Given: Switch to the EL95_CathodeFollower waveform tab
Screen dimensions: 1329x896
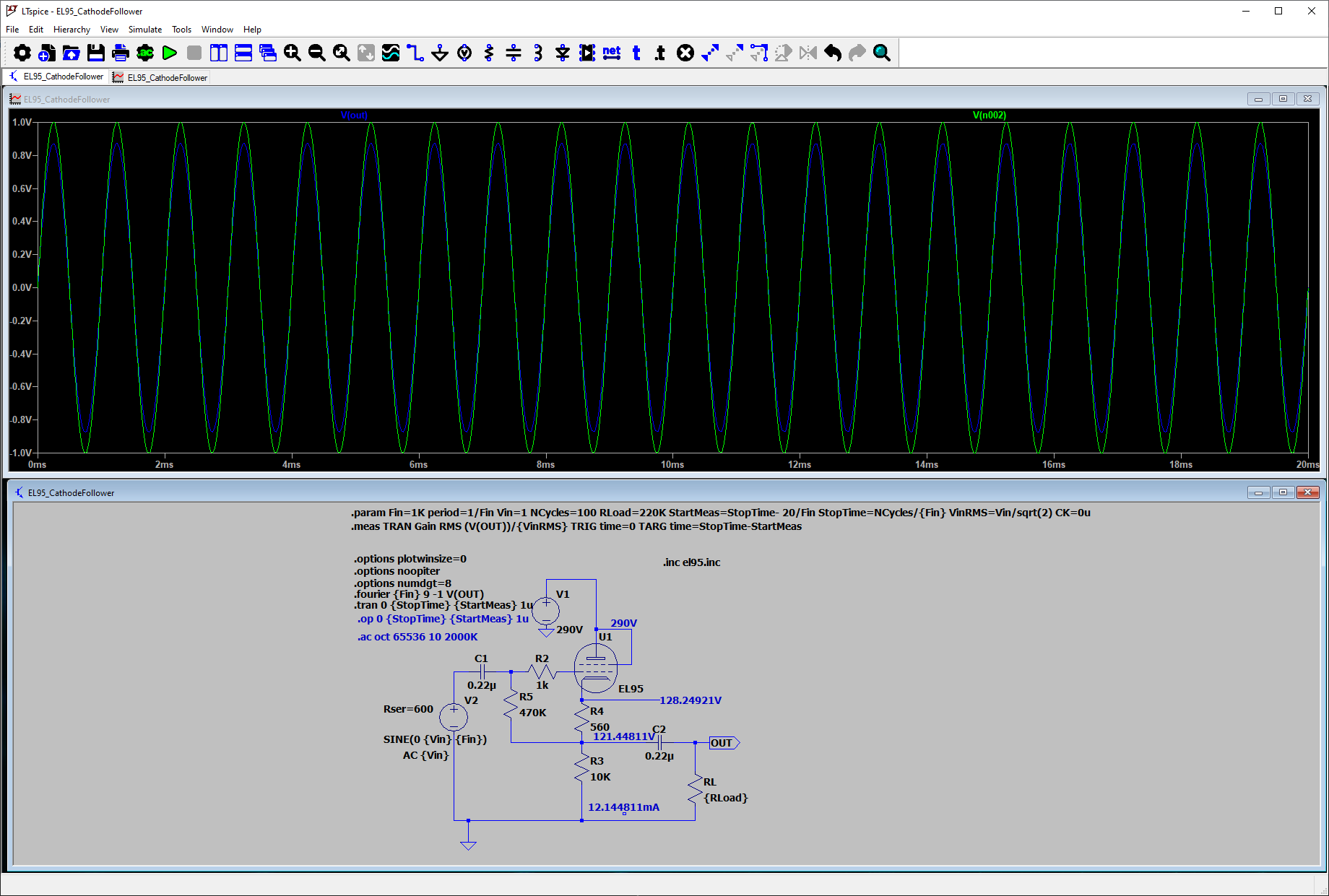Looking at the screenshot, I should (x=160, y=77).
